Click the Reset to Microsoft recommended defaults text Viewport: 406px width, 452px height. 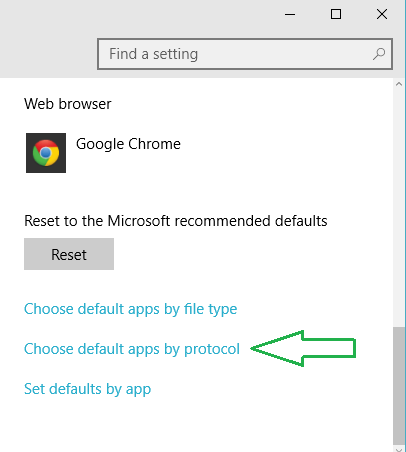(176, 221)
